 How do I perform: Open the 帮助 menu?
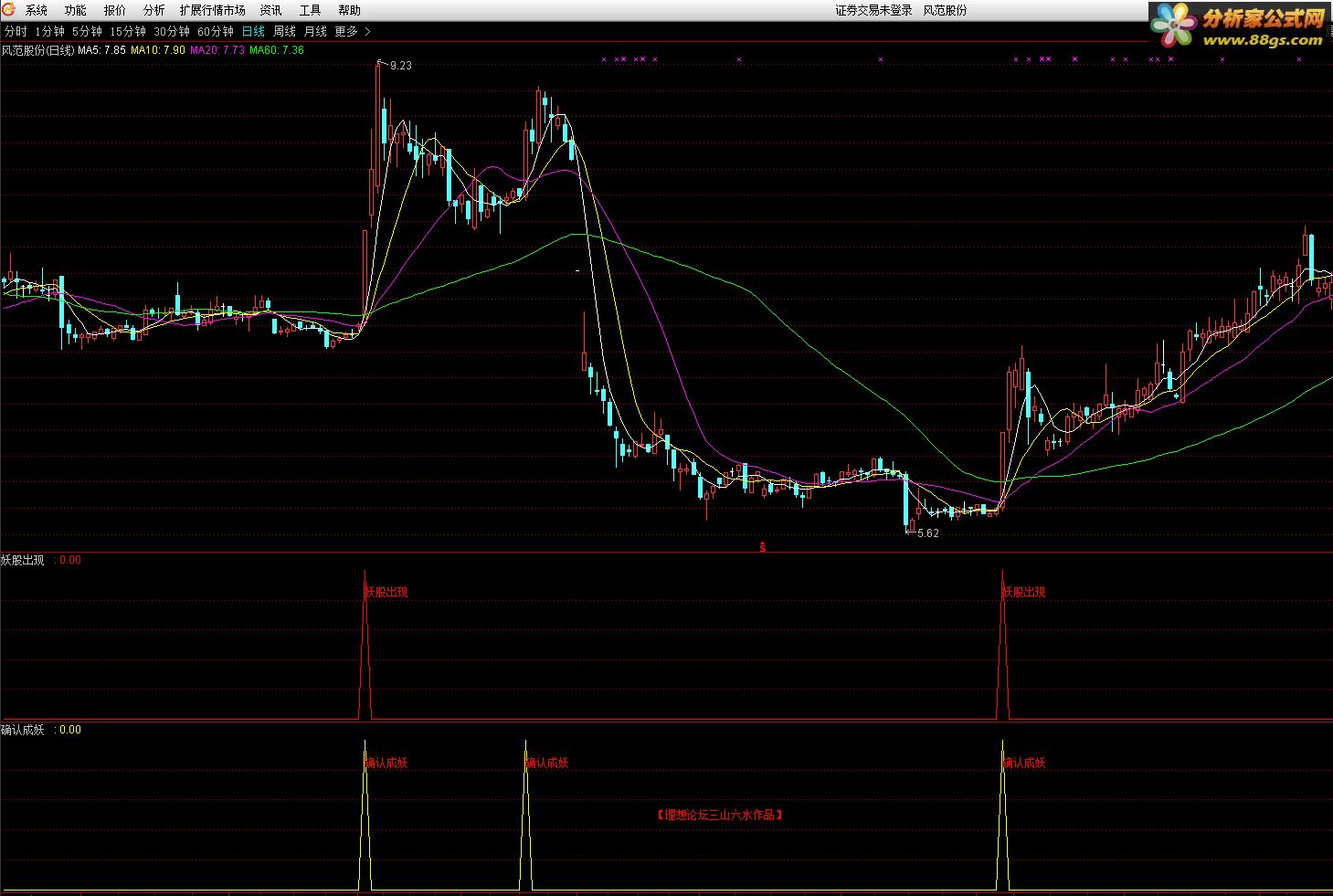pyautogui.click(x=349, y=10)
